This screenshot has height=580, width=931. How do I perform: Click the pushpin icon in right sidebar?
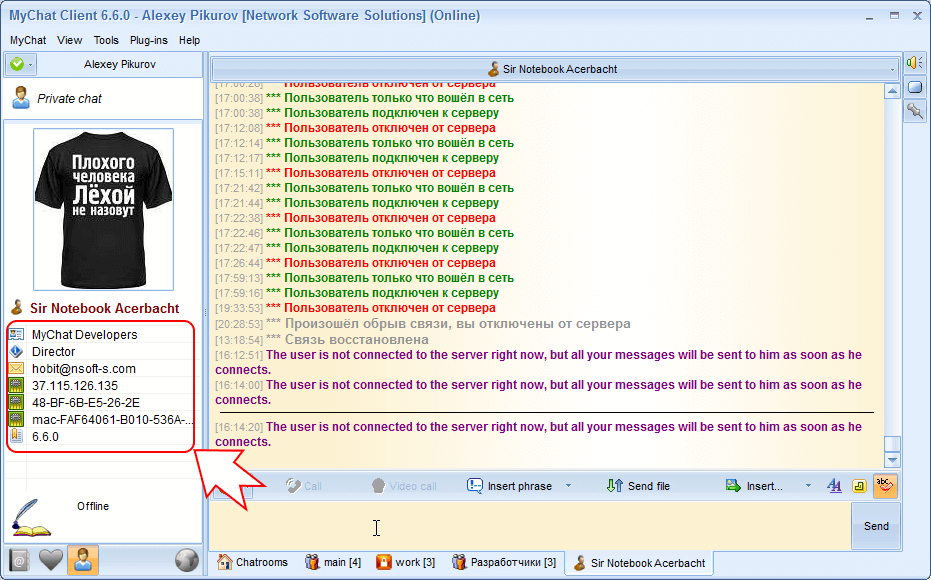(x=915, y=111)
